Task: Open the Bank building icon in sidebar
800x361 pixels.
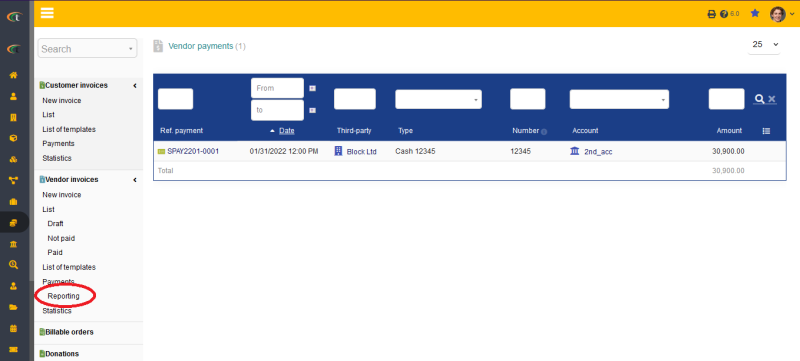Action: [x=14, y=244]
